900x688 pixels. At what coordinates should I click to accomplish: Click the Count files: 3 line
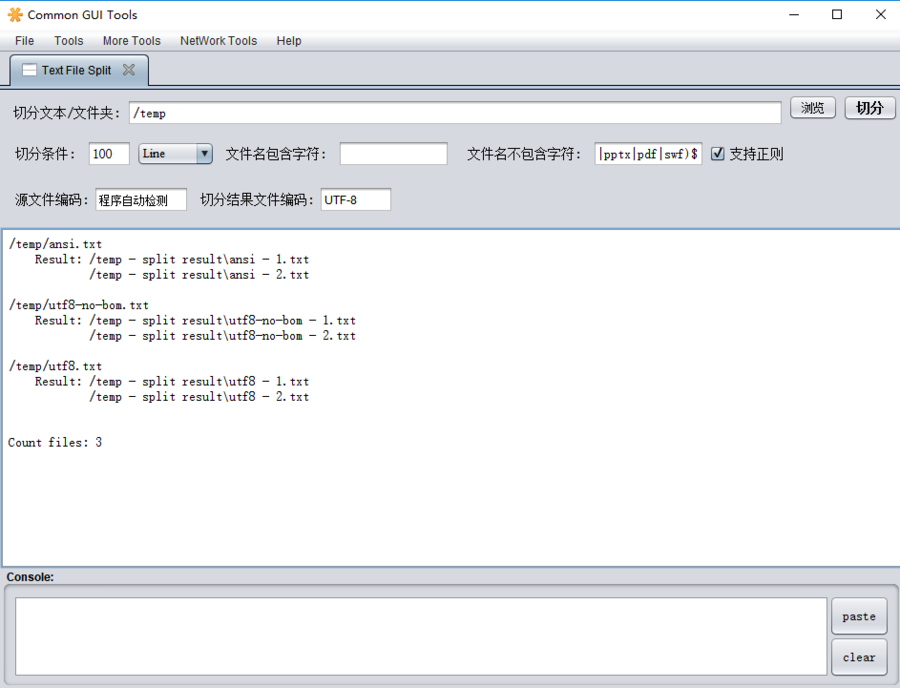55,442
